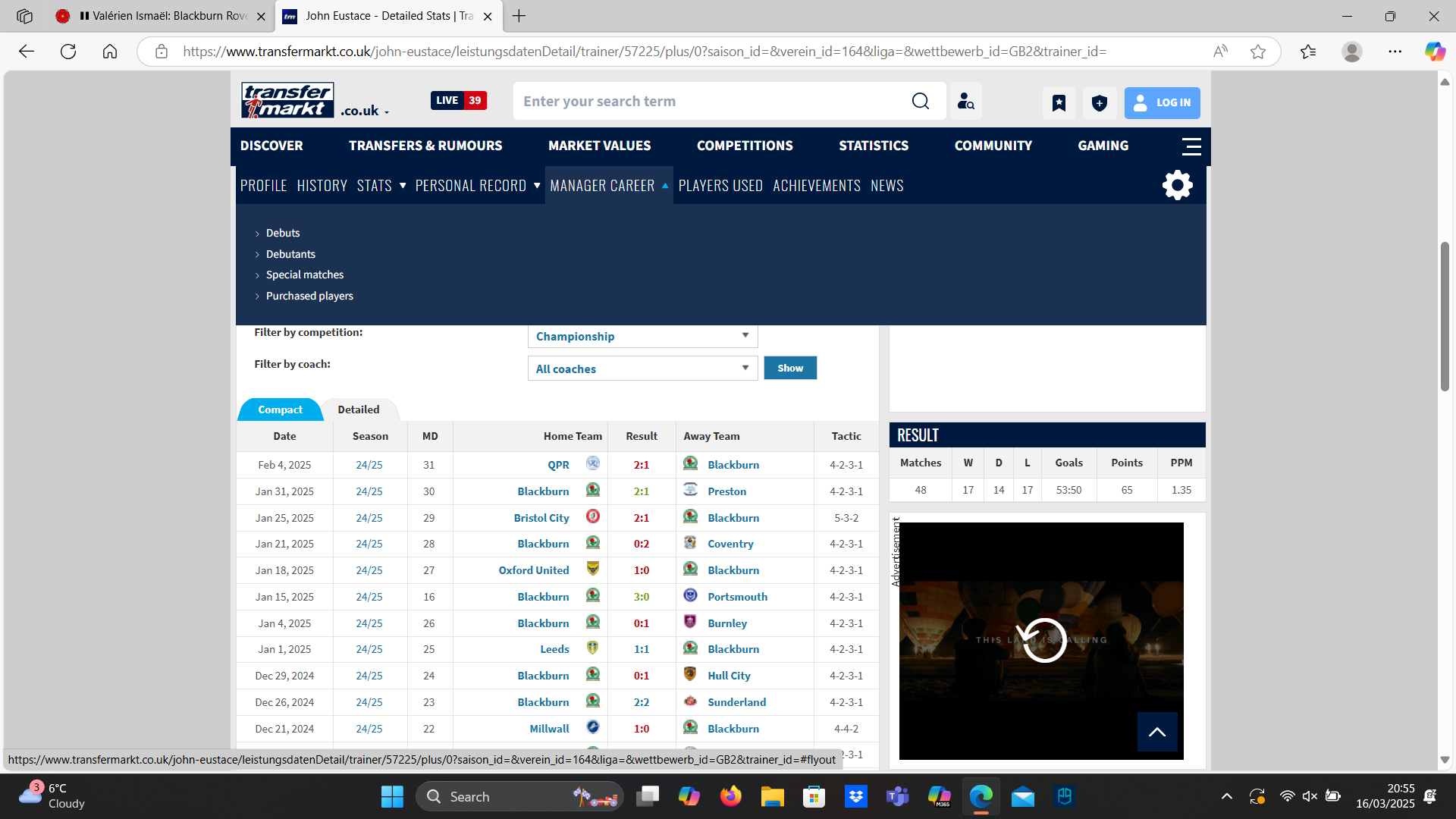This screenshot has width=1456, height=819.
Task: Click the Millwall club crest
Action: (593, 727)
